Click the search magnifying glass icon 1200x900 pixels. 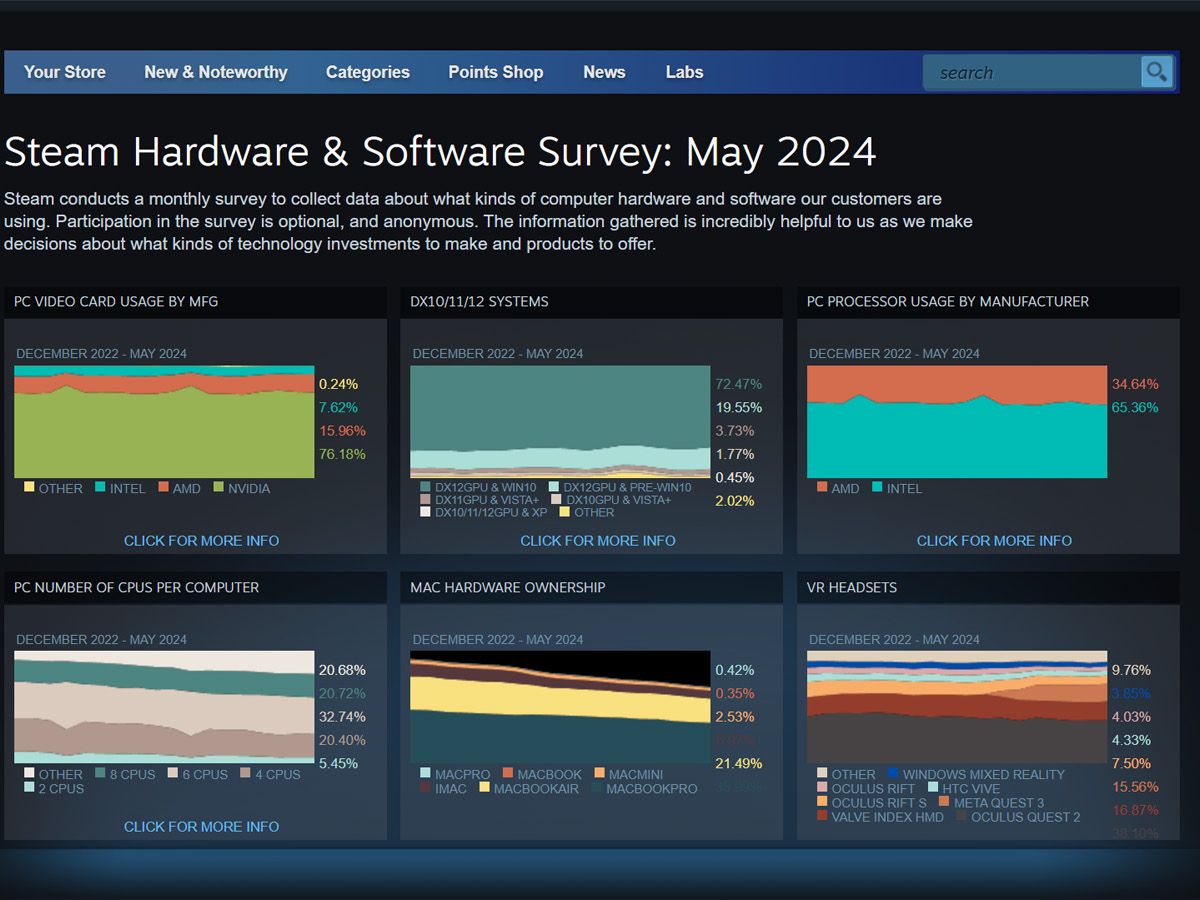point(1156,72)
